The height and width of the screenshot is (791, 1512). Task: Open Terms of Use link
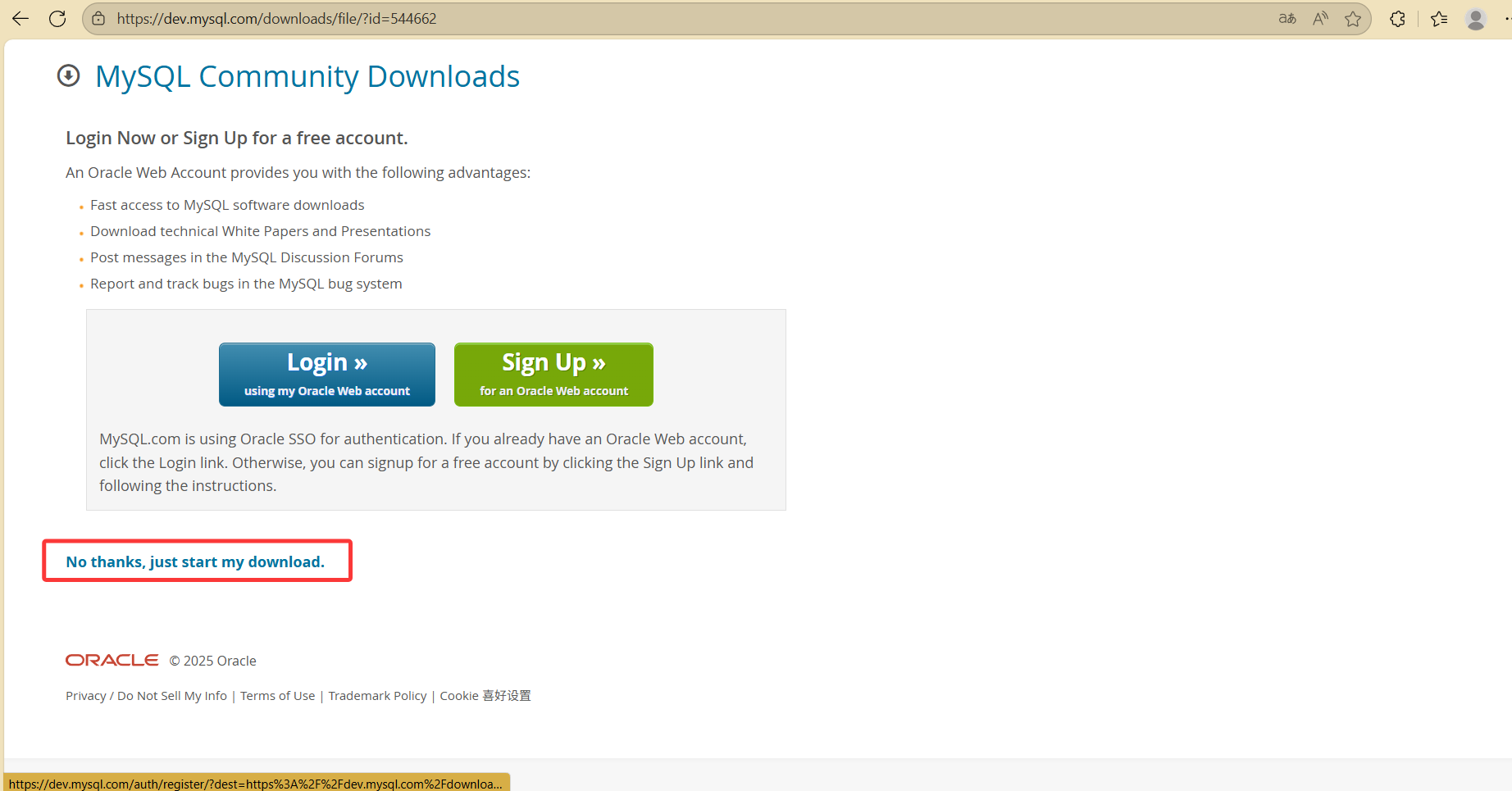point(277,696)
